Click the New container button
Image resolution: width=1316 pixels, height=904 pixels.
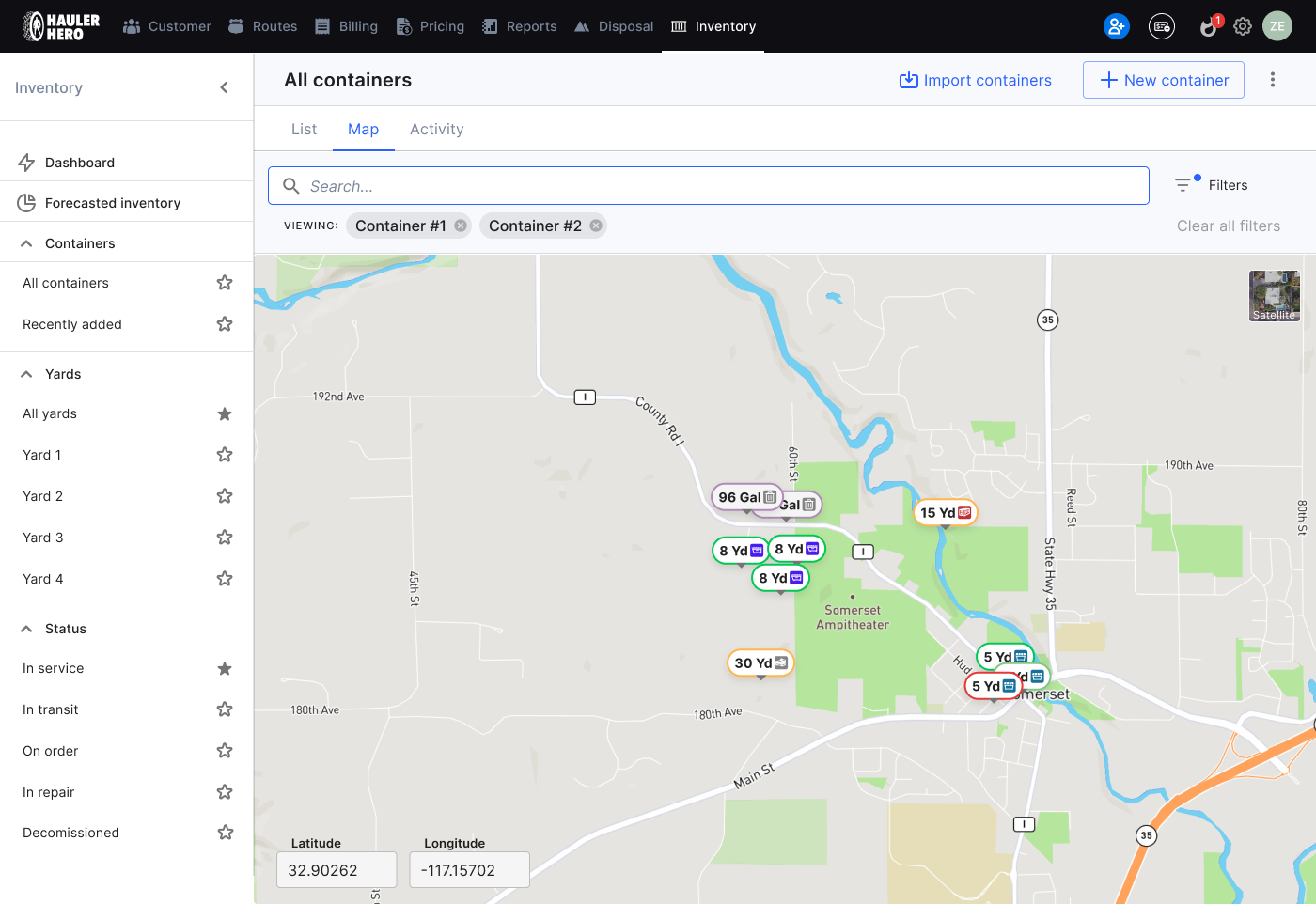click(x=1164, y=80)
